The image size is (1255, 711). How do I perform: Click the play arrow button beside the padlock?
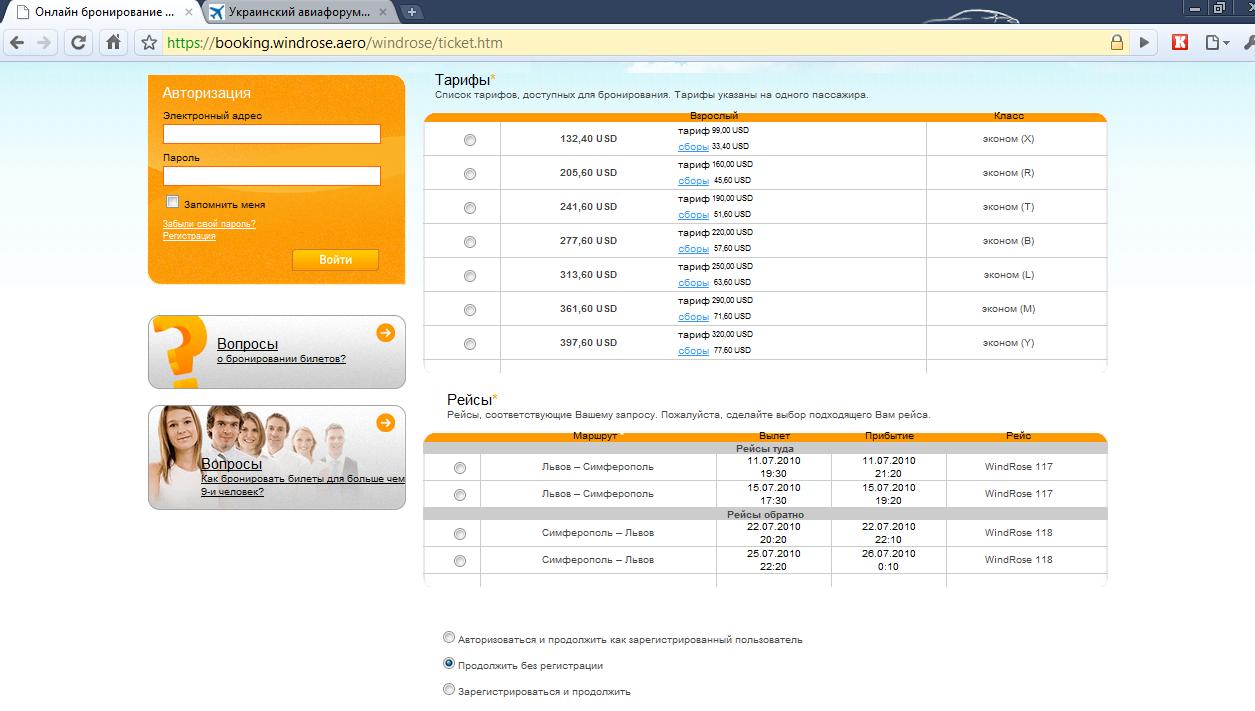point(1145,43)
